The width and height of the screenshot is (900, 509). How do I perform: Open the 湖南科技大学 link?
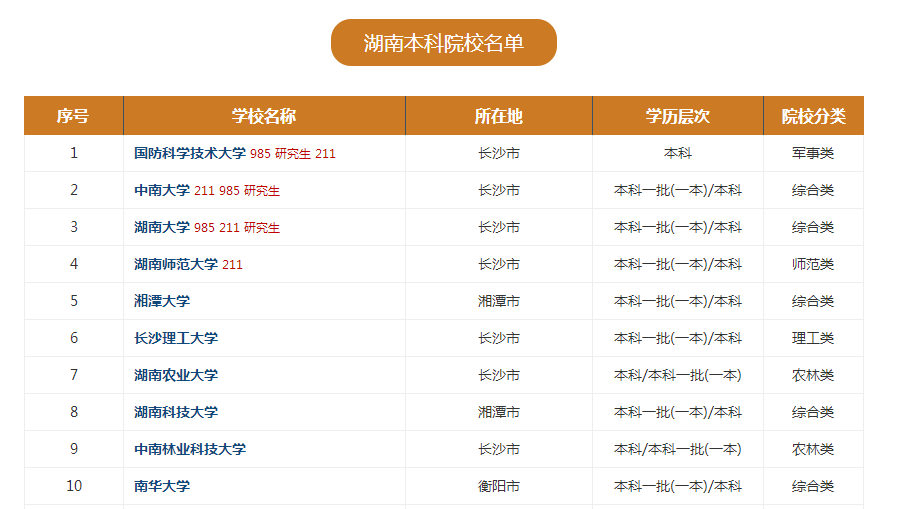tap(176, 412)
